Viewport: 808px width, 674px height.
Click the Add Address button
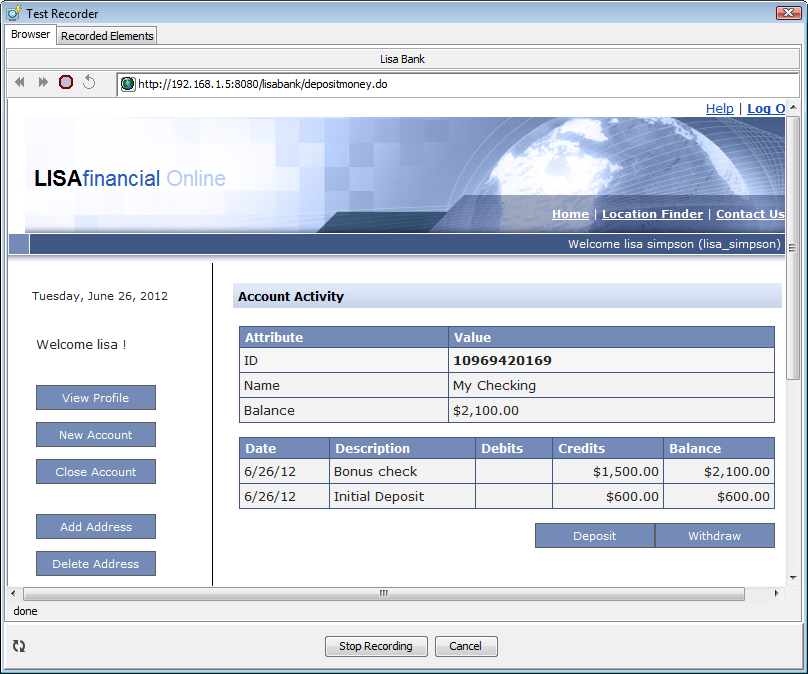[95, 526]
